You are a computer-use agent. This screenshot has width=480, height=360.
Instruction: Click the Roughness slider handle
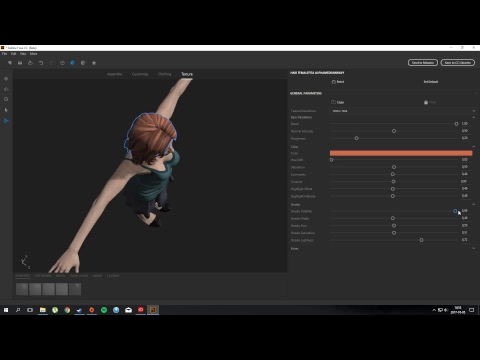[x=356, y=138]
